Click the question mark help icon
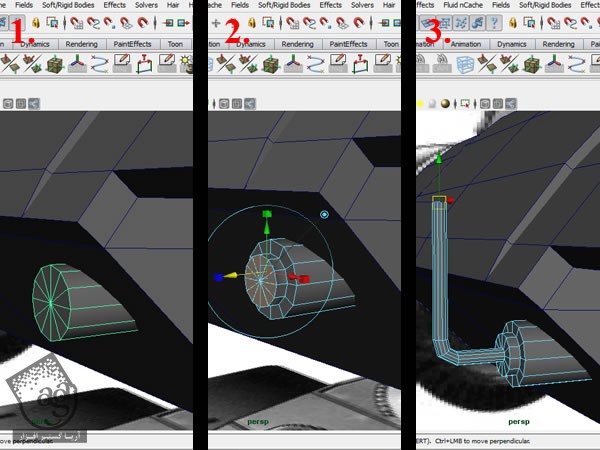 pyautogui.click(x=493, y=23)
